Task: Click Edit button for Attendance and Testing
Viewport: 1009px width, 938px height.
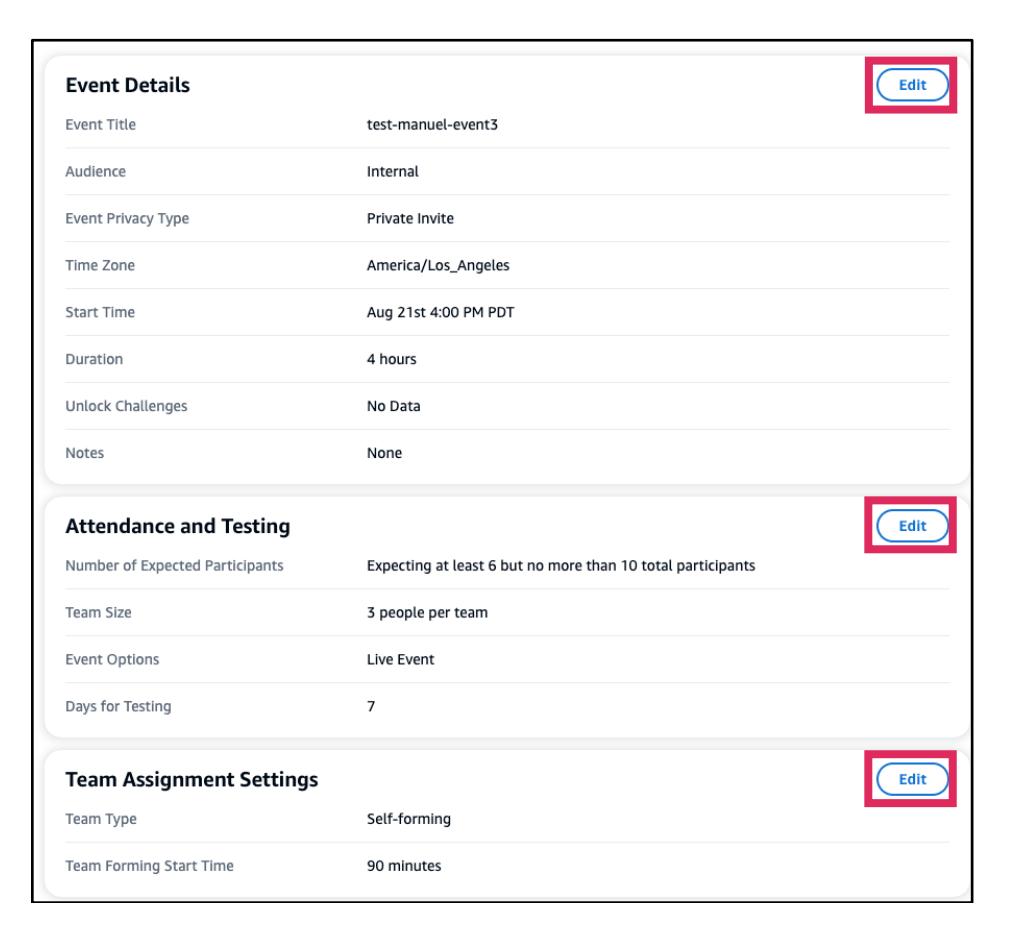Action: point(911,524)
